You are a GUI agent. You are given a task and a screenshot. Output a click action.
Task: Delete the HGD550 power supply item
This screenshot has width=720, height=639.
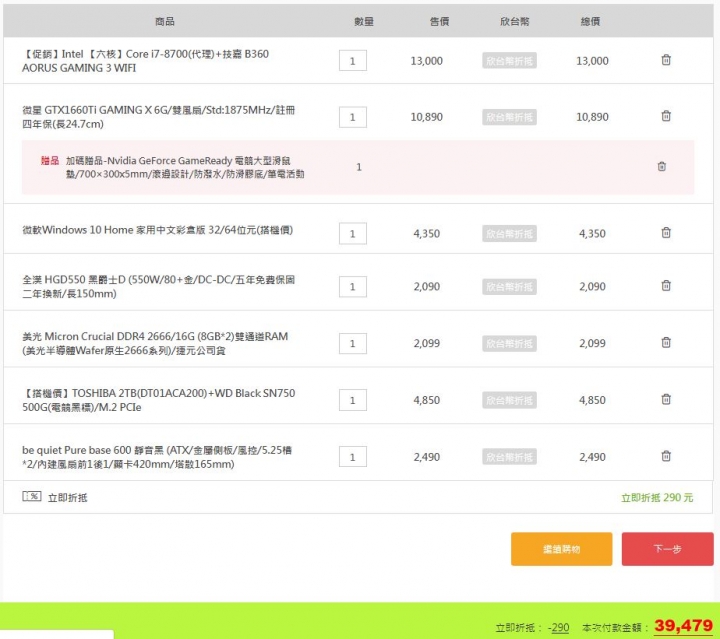point(666,286)
